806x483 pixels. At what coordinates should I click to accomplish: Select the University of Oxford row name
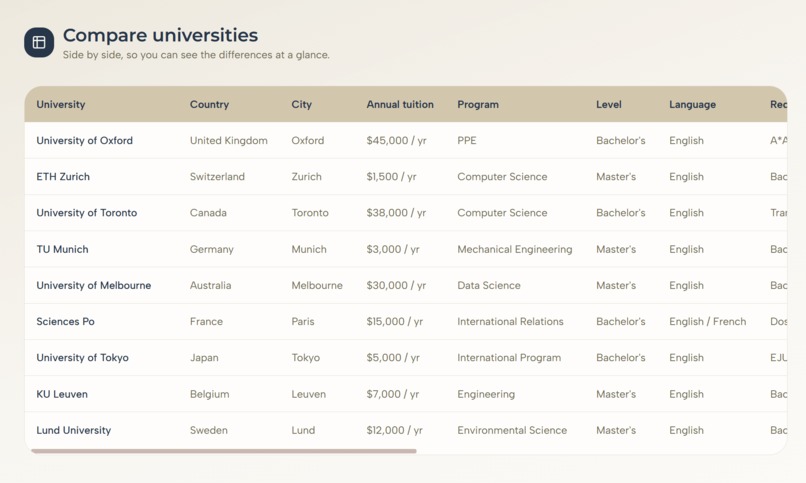(84, 140)
